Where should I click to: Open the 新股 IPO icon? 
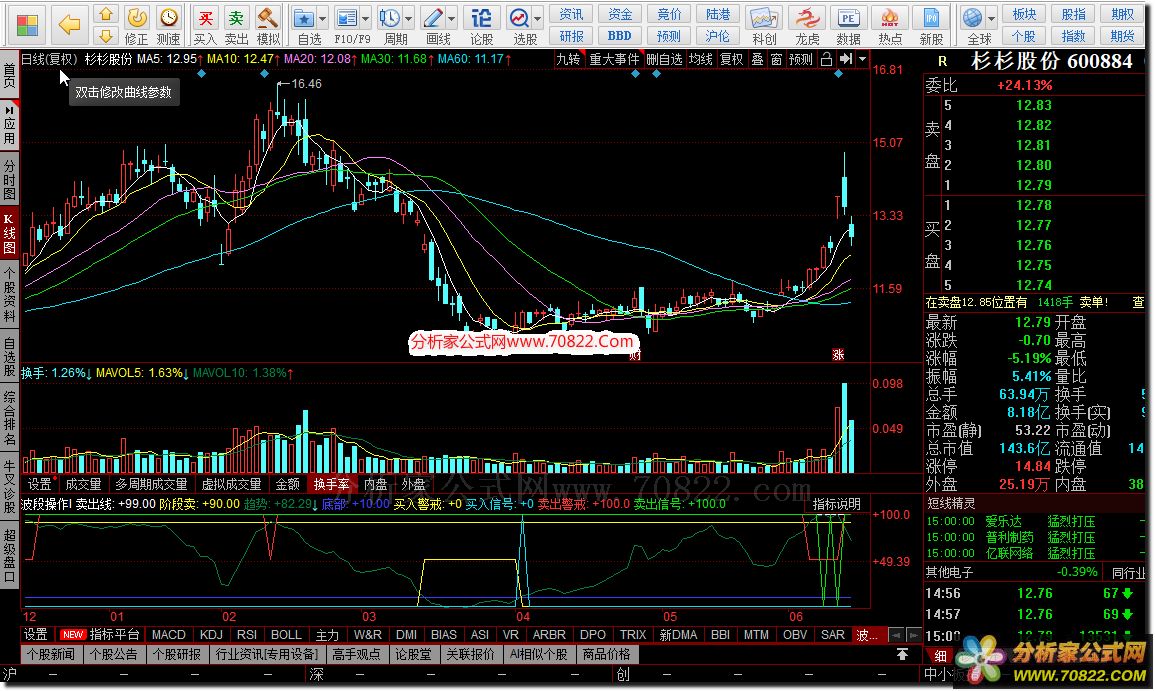(x=931, y=25)
